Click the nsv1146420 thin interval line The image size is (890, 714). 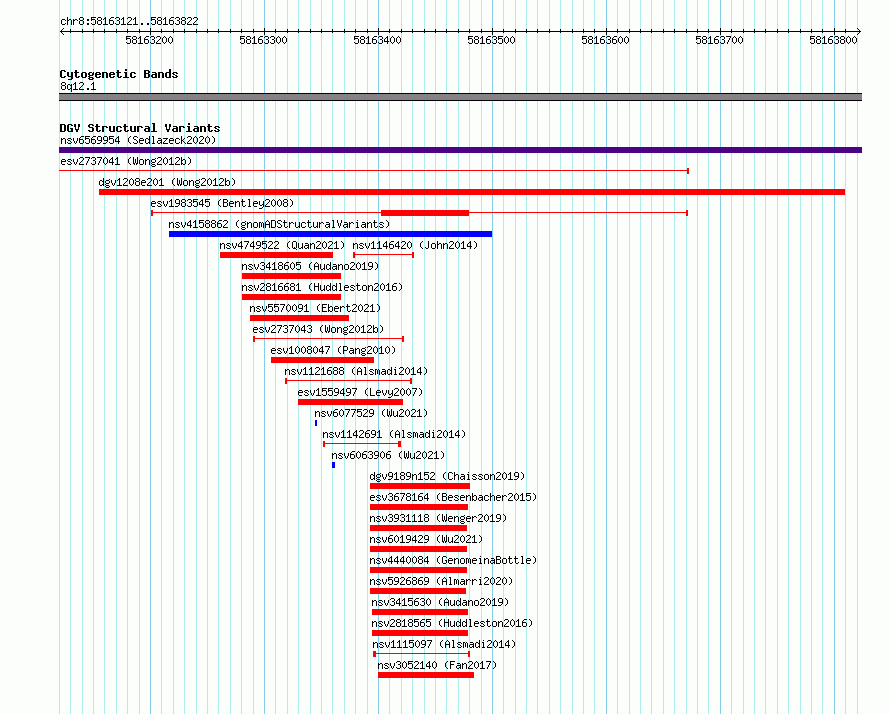point(384,255)
